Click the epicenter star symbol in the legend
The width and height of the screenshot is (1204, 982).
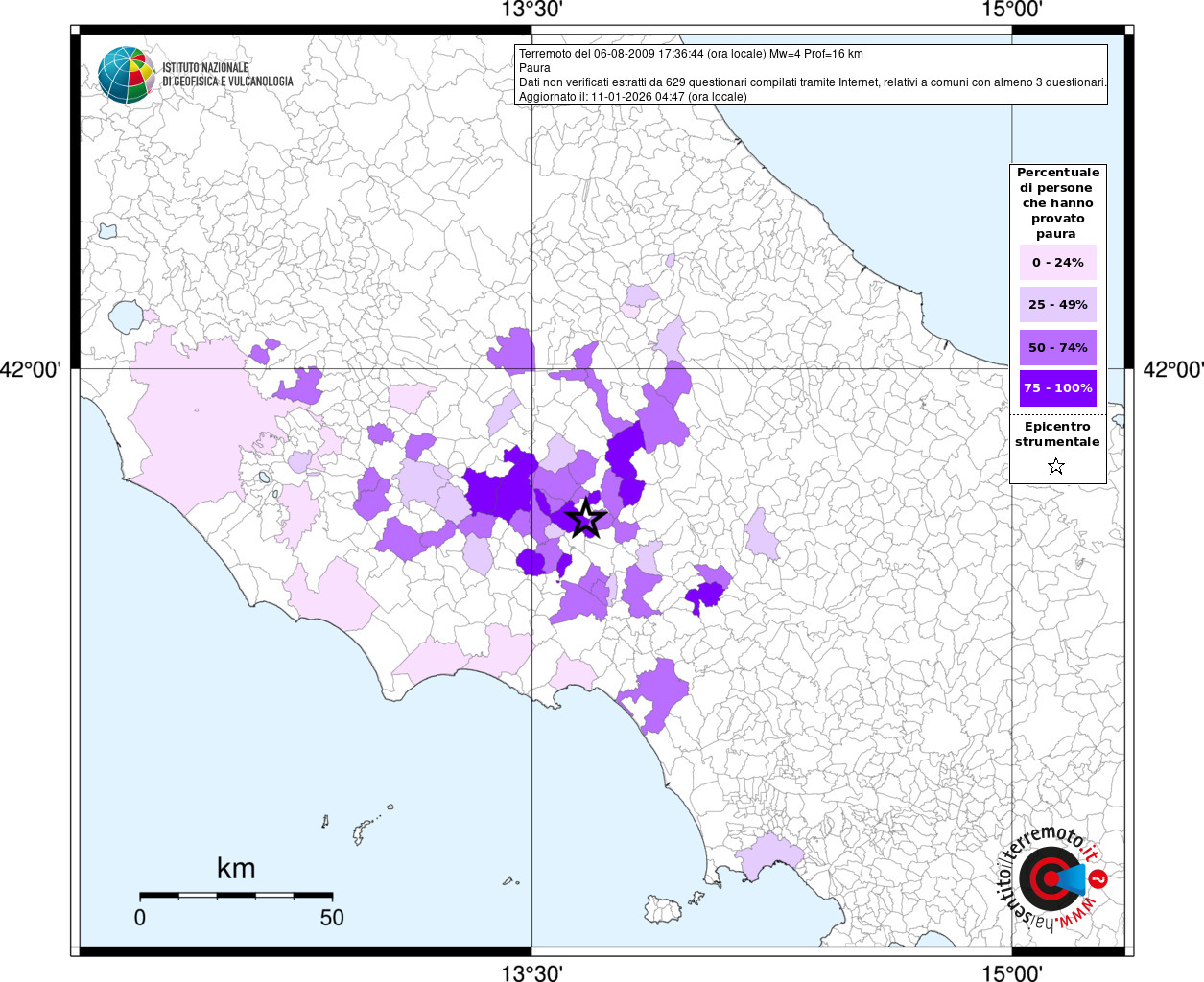tap(1056, 466)
